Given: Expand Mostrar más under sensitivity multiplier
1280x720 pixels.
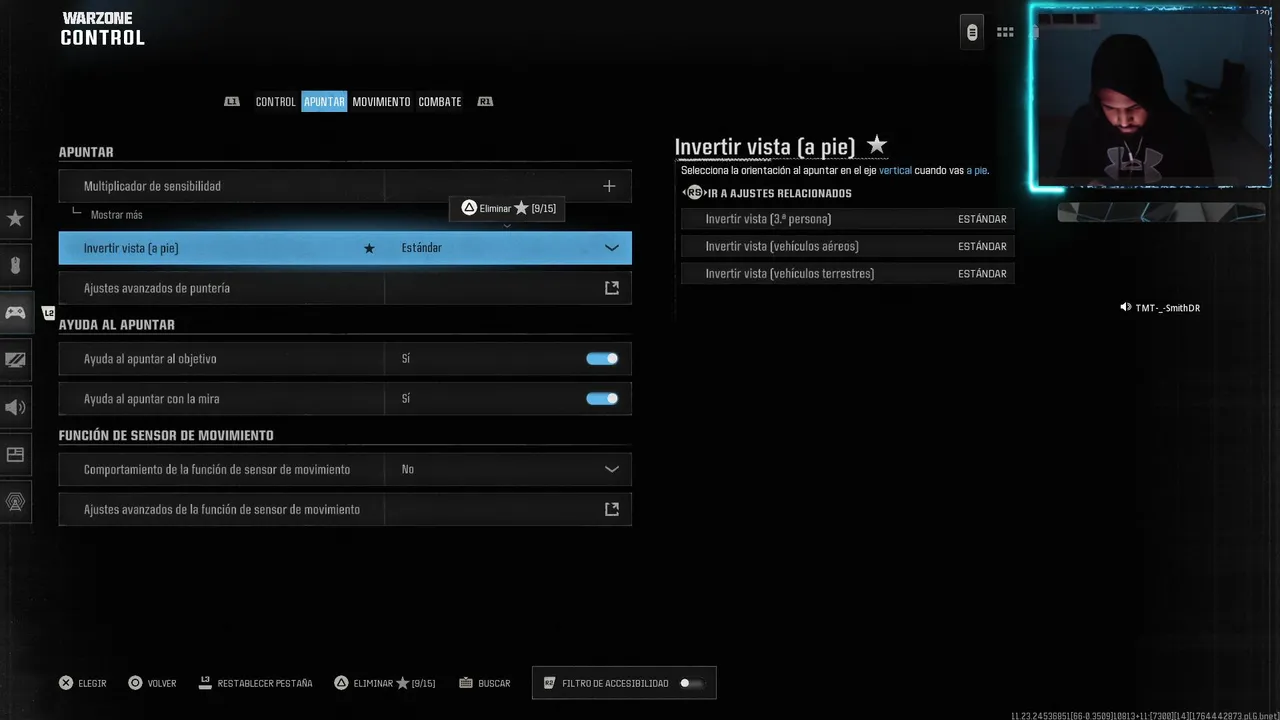Looking at the screenshot, I should [x=116, y=215].
